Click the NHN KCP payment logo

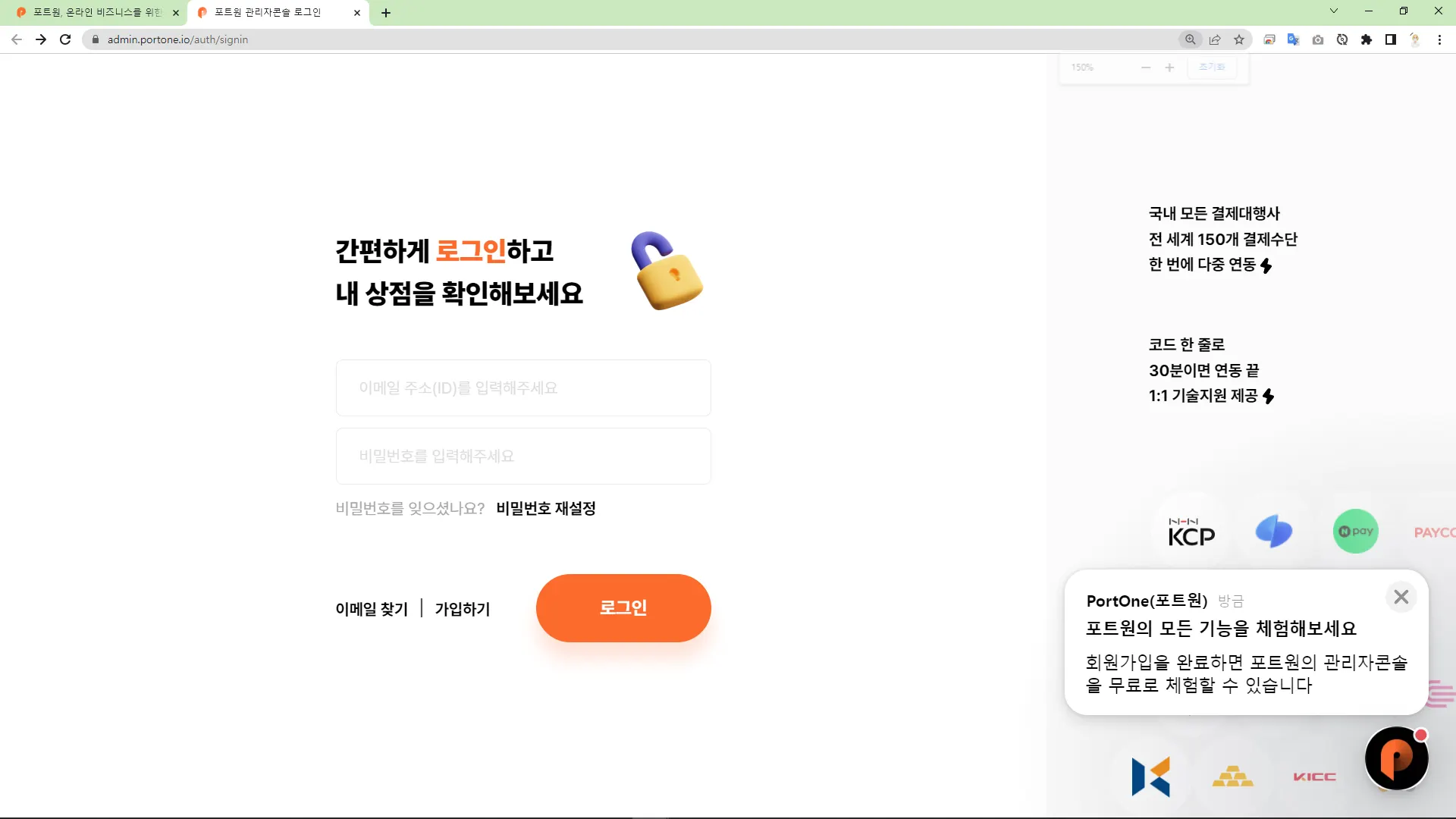(x=1191, y=532)
